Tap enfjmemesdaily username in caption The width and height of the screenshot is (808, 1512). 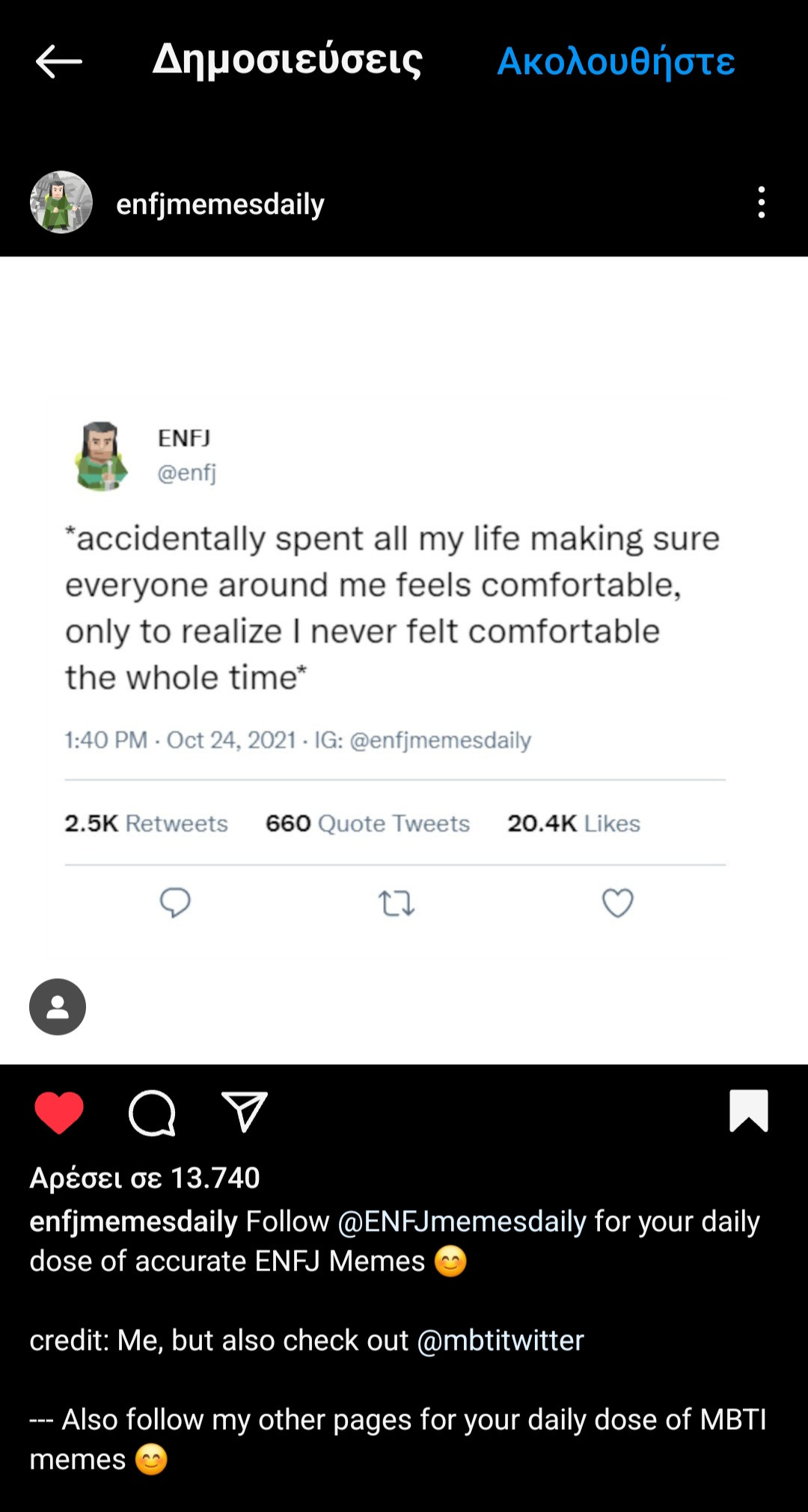point(133,1222)
